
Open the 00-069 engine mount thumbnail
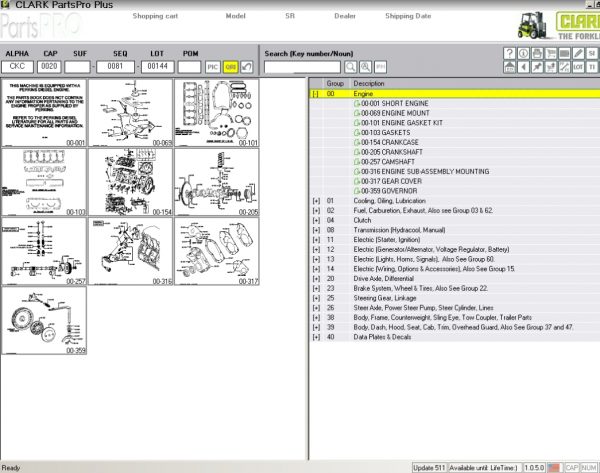(130, 113)
